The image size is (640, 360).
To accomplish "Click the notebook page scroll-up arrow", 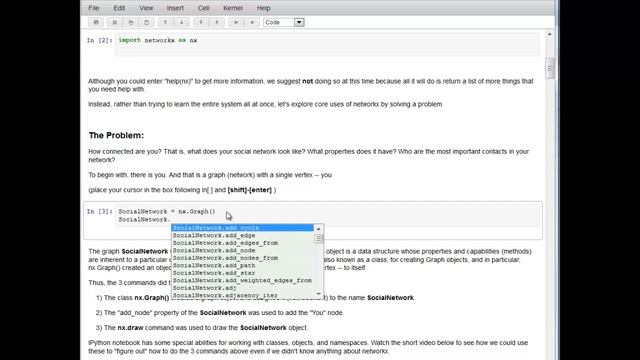I will coord(549,34).
